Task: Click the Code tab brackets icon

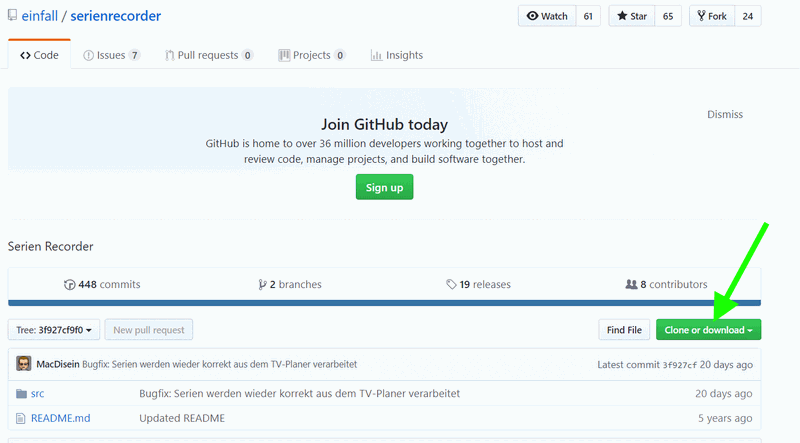Action: 25,55
